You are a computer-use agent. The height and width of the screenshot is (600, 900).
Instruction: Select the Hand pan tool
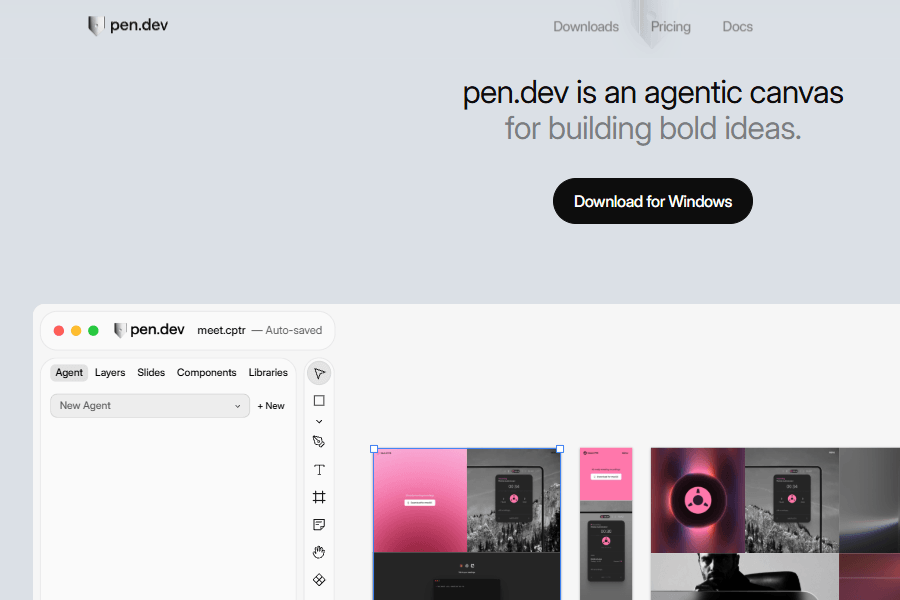click(x=319, y=552)
